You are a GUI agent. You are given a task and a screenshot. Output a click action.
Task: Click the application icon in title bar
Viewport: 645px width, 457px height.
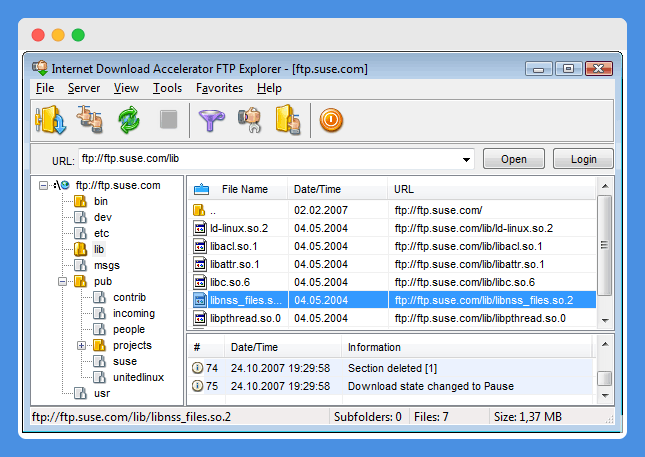click(x=40, y=68)
